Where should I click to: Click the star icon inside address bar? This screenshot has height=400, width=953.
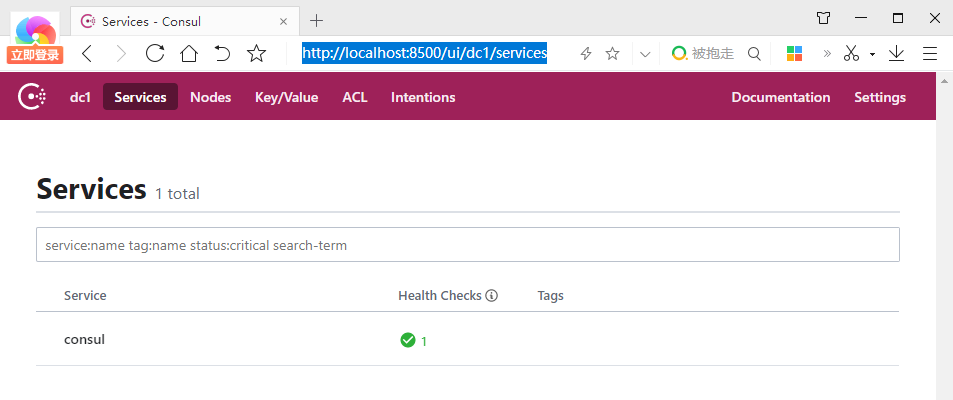point(613,53)
